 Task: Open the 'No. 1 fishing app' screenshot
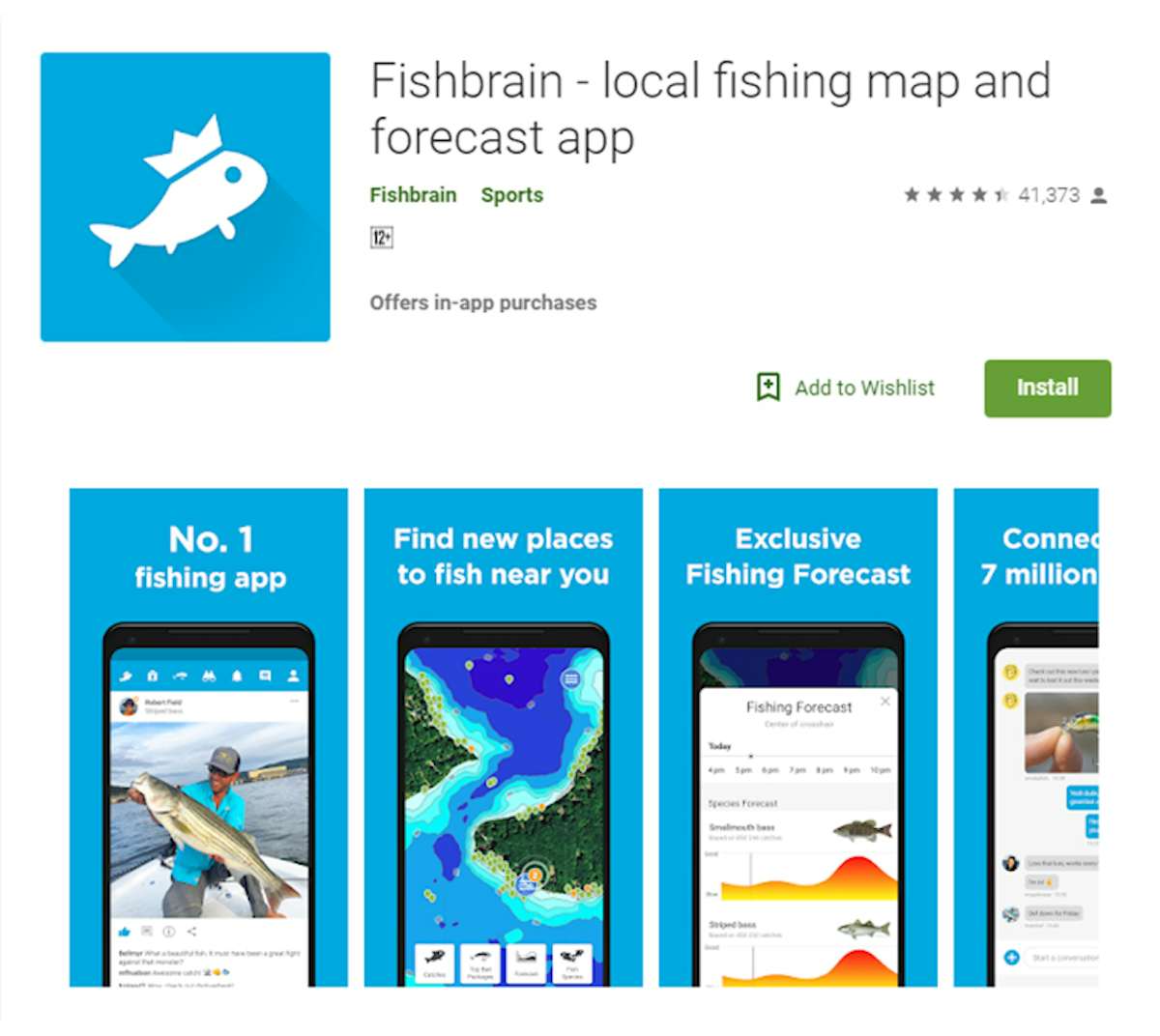(209, 737)
